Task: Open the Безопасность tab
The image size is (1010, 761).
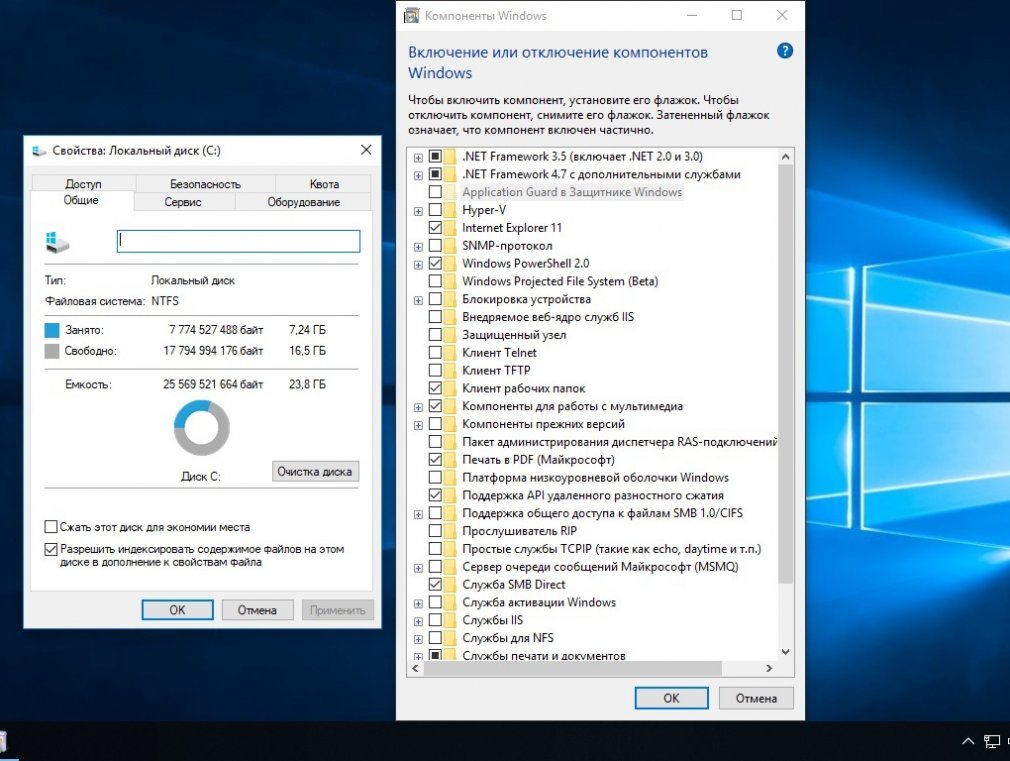Action: [205, 184]
